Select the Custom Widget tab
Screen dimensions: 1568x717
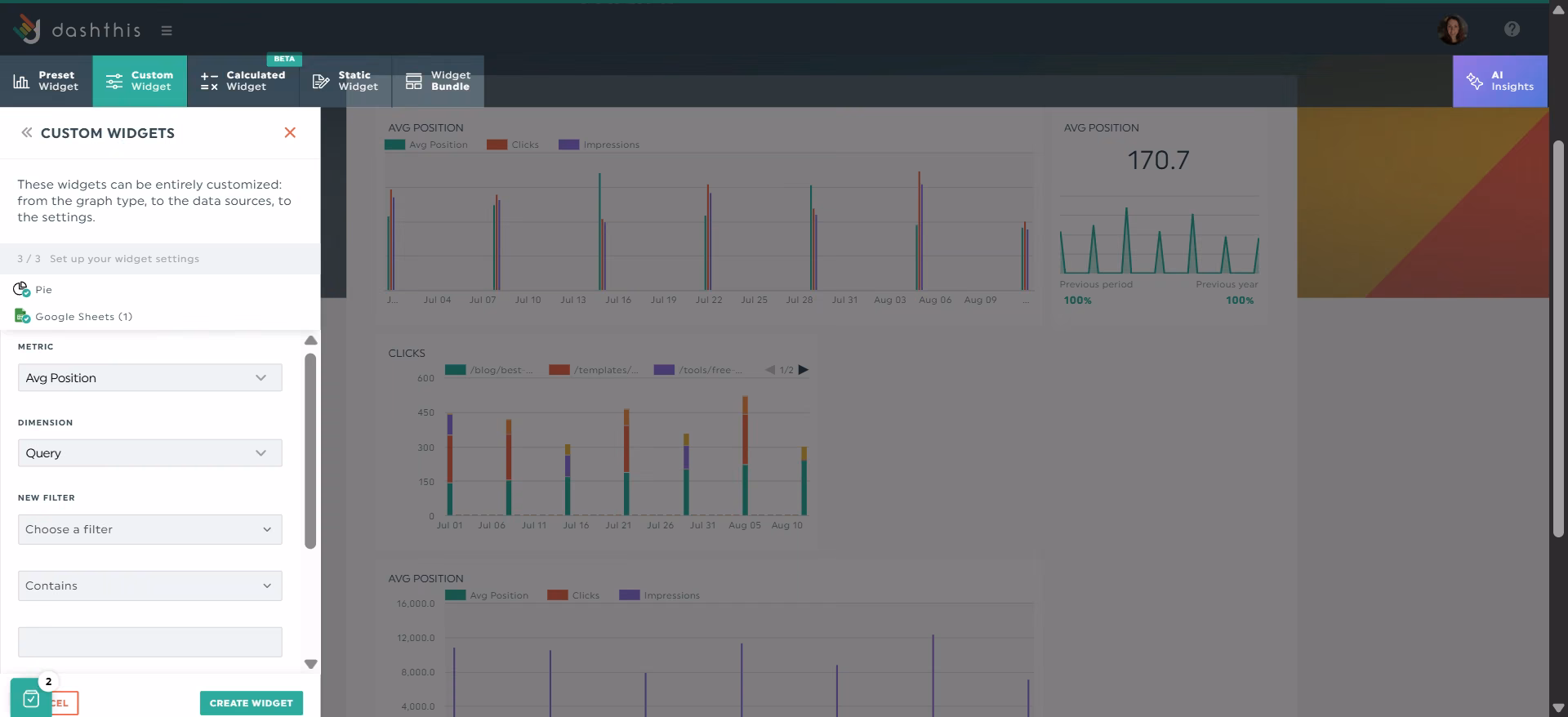[140, 81]
